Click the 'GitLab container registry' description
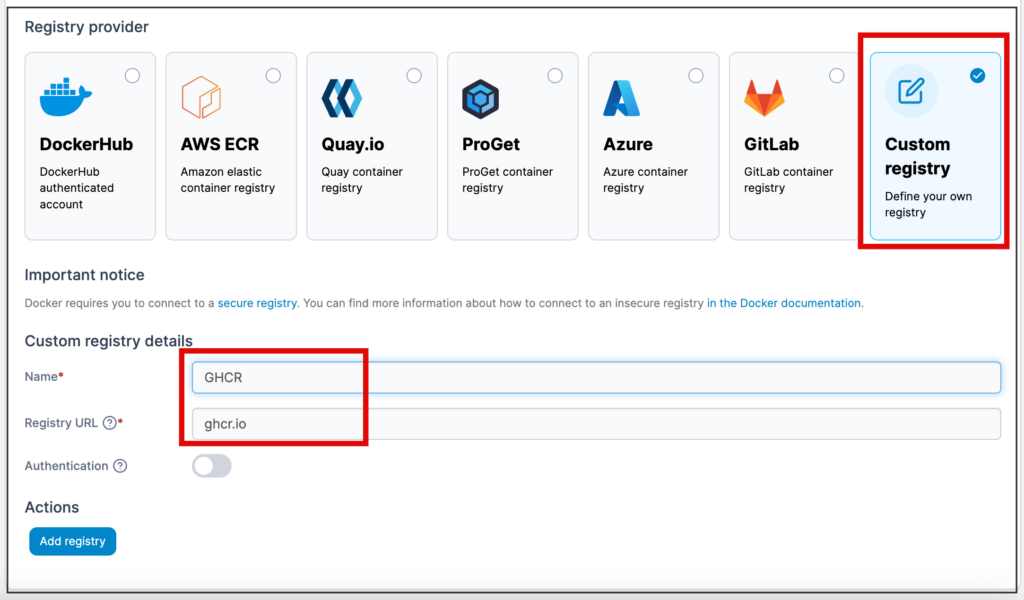The width and height of the screenshot is (1024, 600). coord(788,180)
